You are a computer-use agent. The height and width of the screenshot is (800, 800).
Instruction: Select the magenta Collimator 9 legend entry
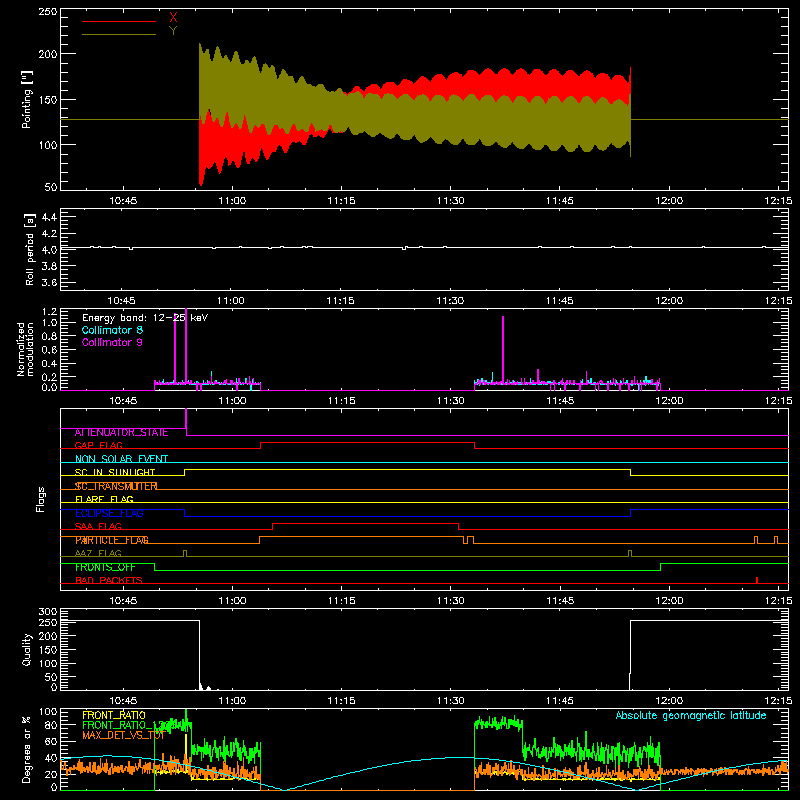pos(112,342)
